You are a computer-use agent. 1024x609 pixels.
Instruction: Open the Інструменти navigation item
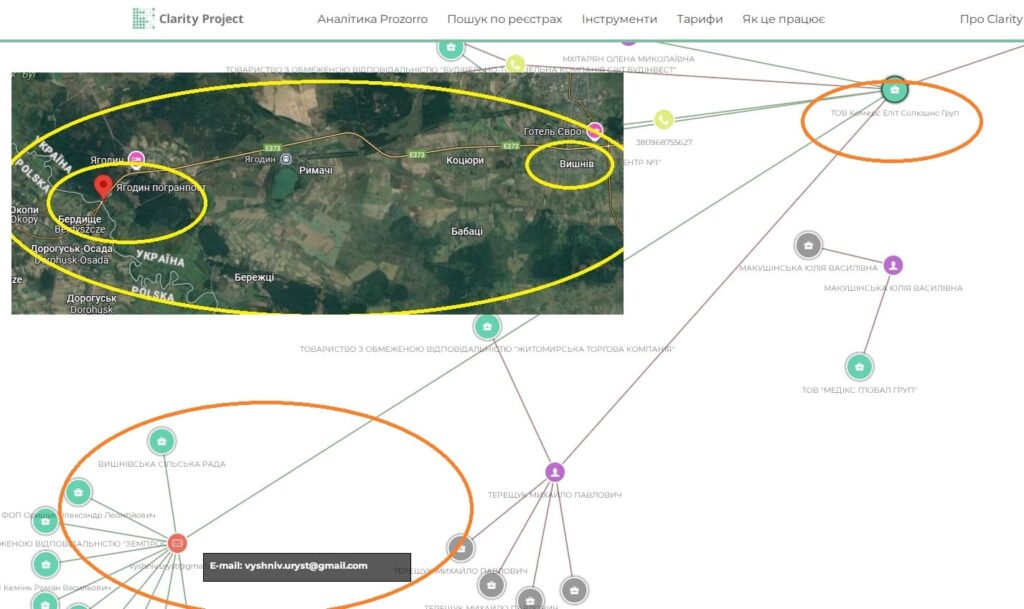619,19
